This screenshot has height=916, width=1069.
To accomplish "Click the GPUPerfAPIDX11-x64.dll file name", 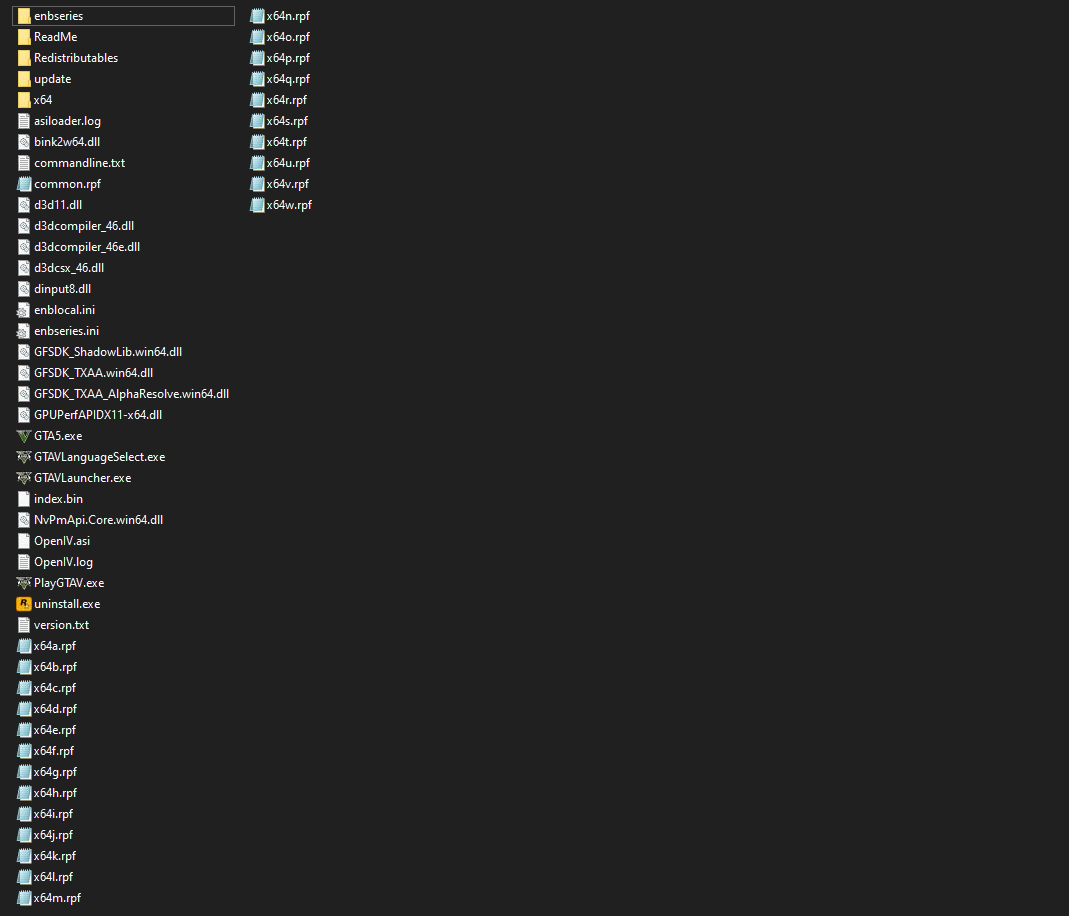I will click(98, 415).
